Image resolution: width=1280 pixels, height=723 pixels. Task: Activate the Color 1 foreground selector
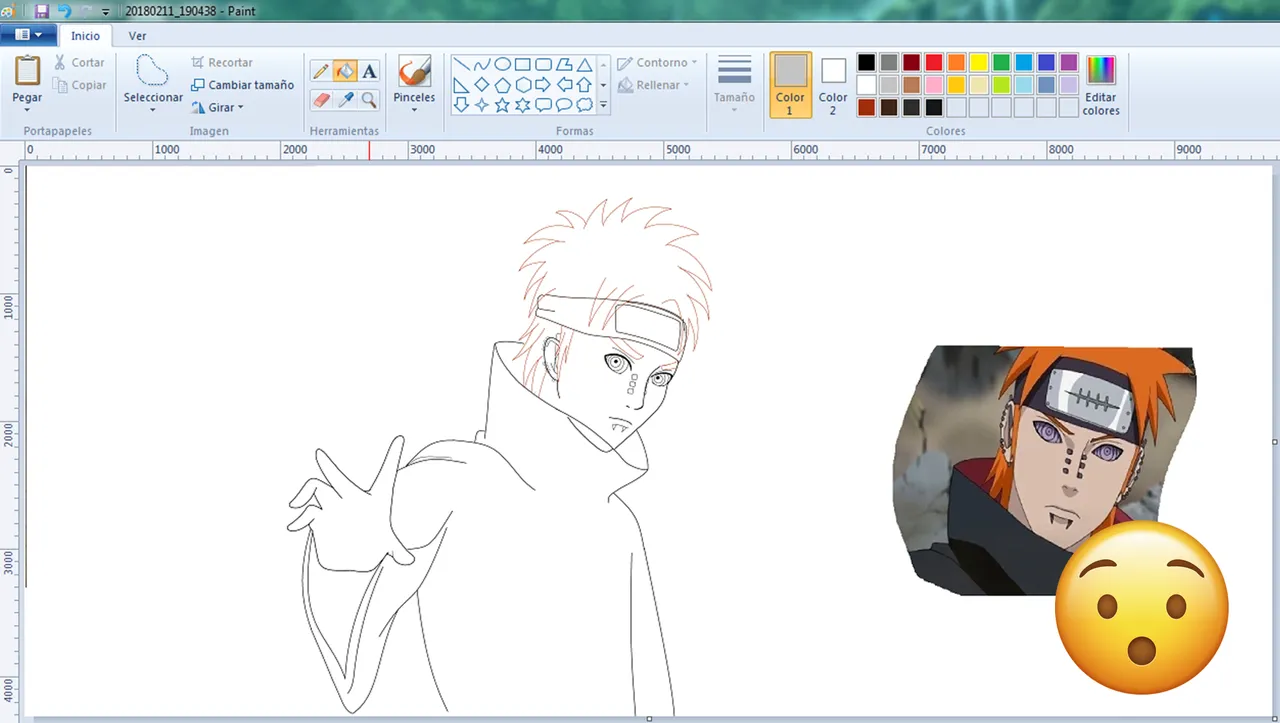tap(790, 86)
